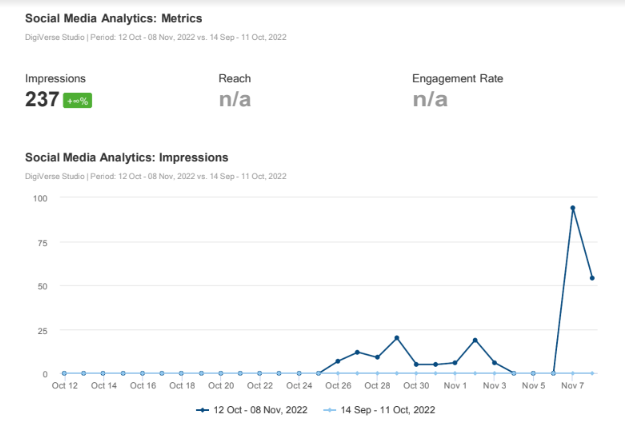Click the Nov 5 x-axis label
This screenshot has width=625, height=447.
pos(533,385)
